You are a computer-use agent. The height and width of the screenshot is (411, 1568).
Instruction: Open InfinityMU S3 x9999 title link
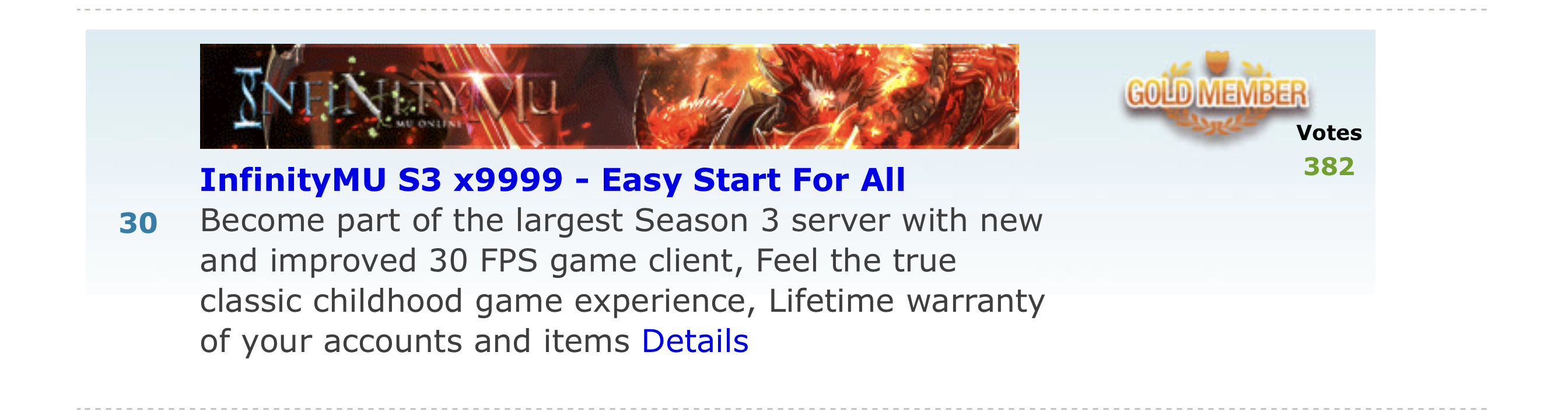coord(552,180)
